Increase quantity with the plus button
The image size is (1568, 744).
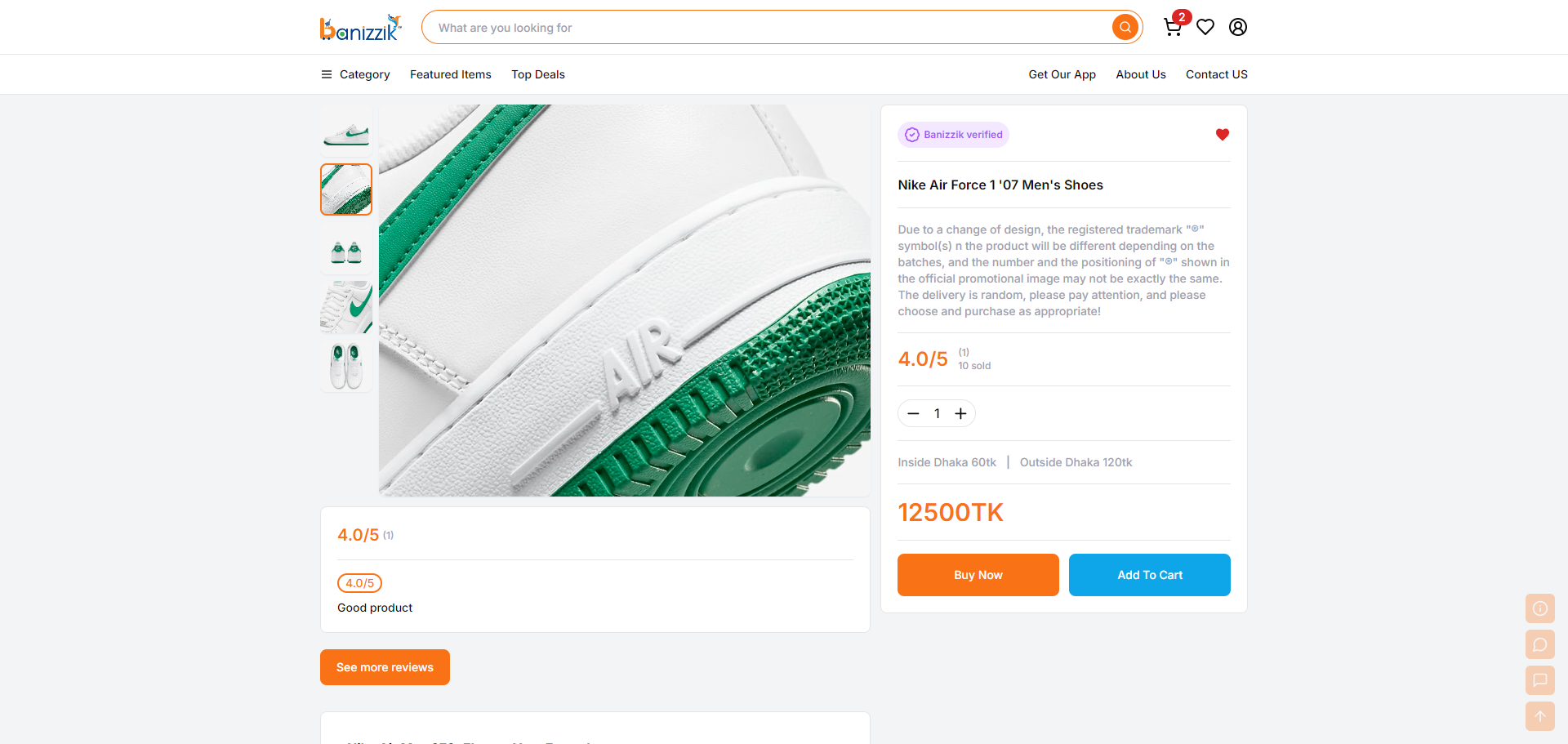point(960,414)
